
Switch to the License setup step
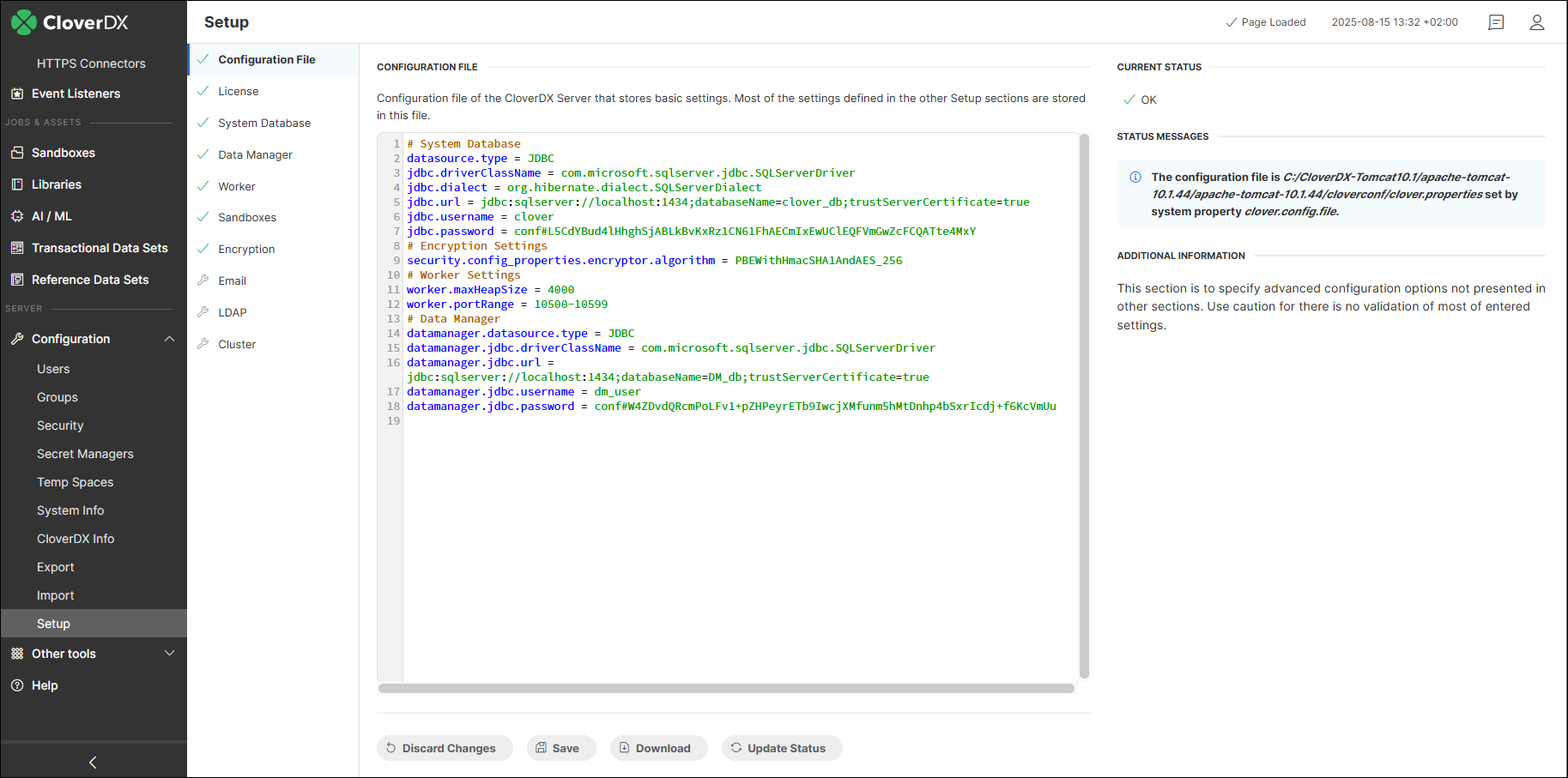click(238, 91)
